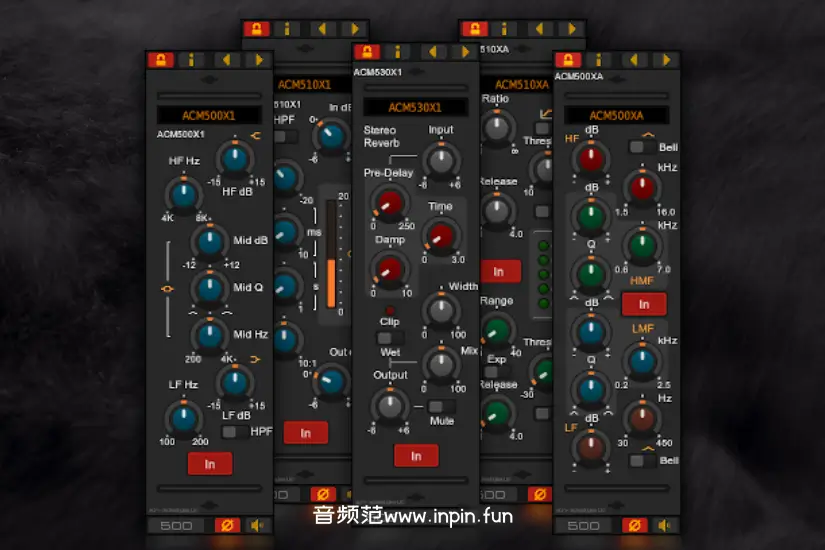The image size is (825, 550).
Task: Click the lock icon on ACM500XA panel
Action: (x=568, y=60)
